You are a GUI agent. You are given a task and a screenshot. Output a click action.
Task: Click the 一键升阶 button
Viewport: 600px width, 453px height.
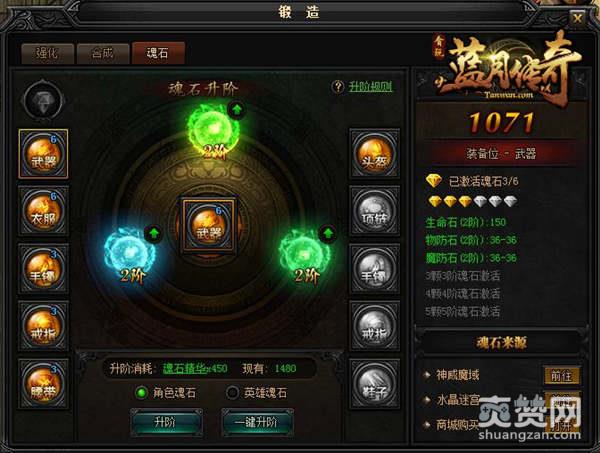[257, 422]
